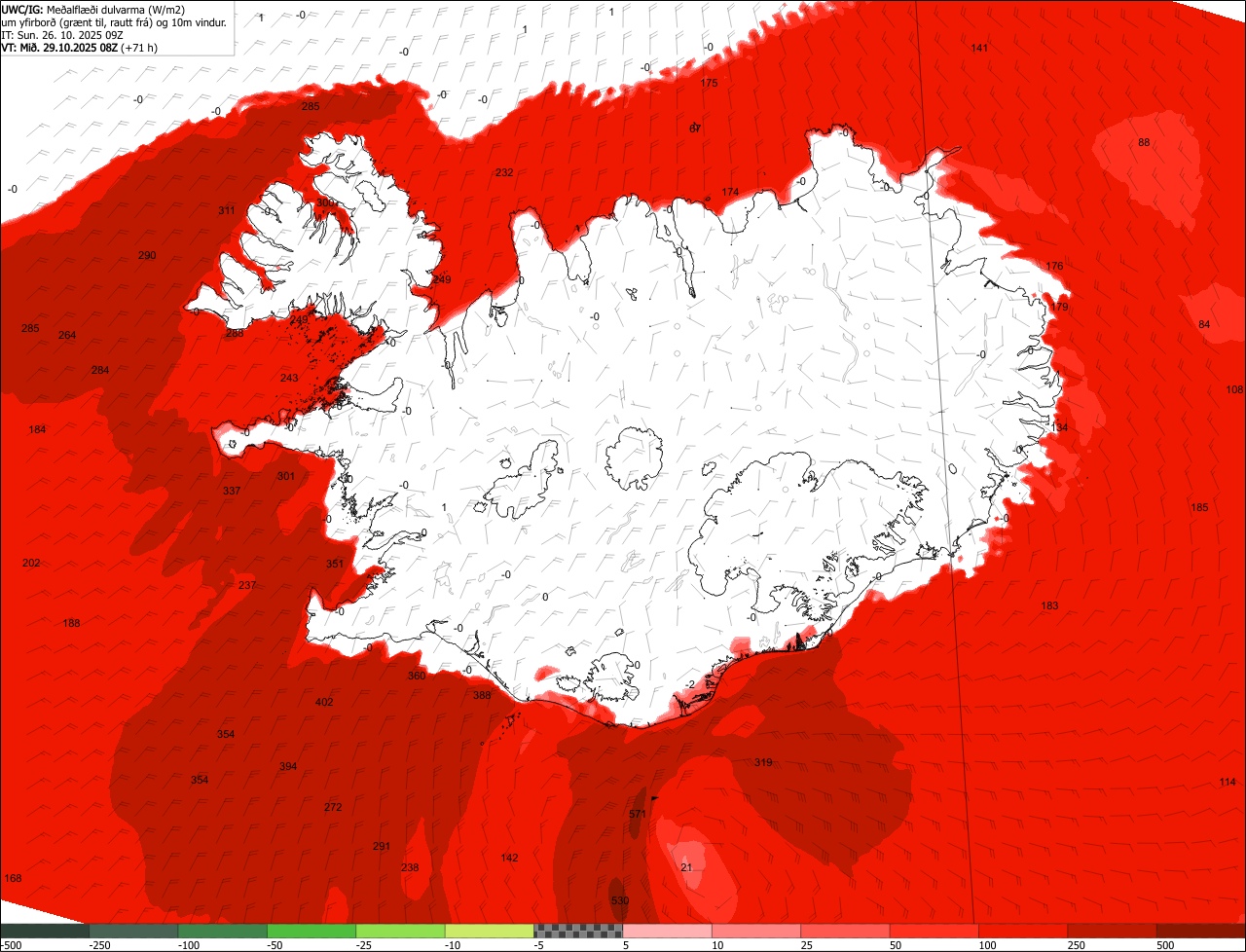Select the dark red 100 to 250 legend swatch
Viewport: 1246px width, 952px height.
pos(1023,931)
